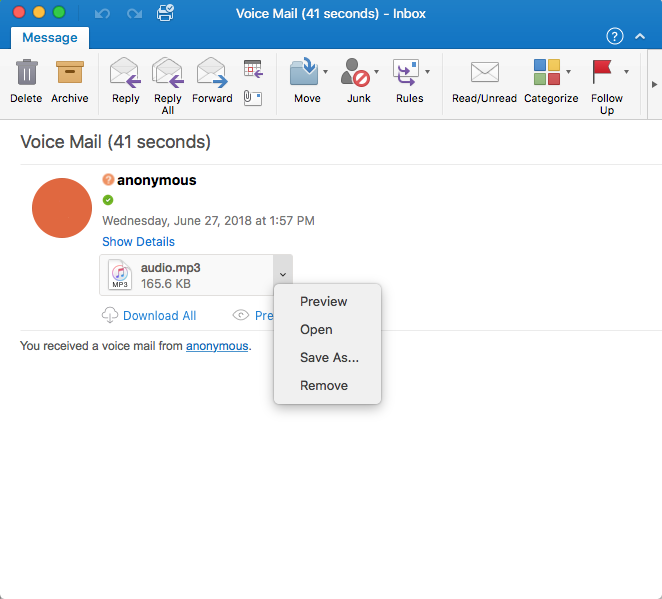Collapse the ribbon using the chevron
Viewport: 662px width, 599px height.
641,37
